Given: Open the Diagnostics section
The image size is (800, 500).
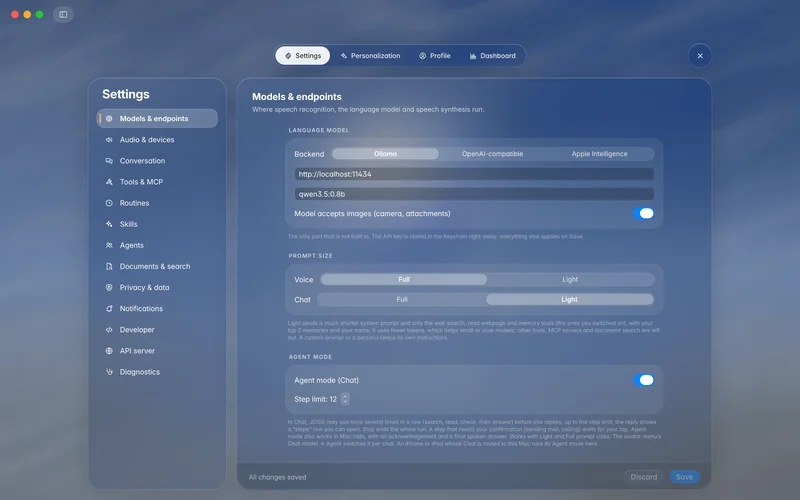Looking at the screenshot, I should pyautogui.click(x=157, y=372).
